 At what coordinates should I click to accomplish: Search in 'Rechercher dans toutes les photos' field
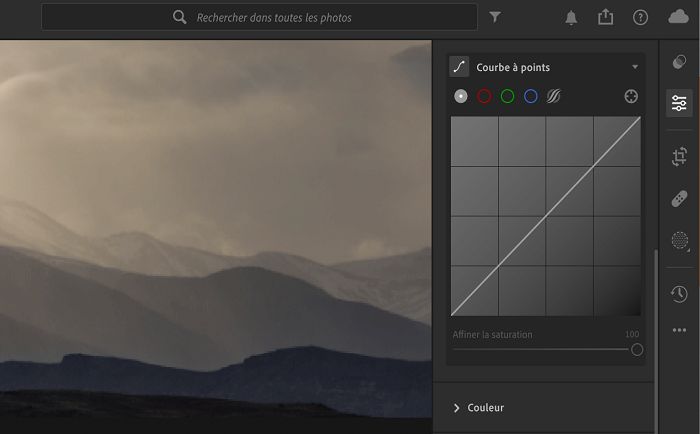click(259, 17)
